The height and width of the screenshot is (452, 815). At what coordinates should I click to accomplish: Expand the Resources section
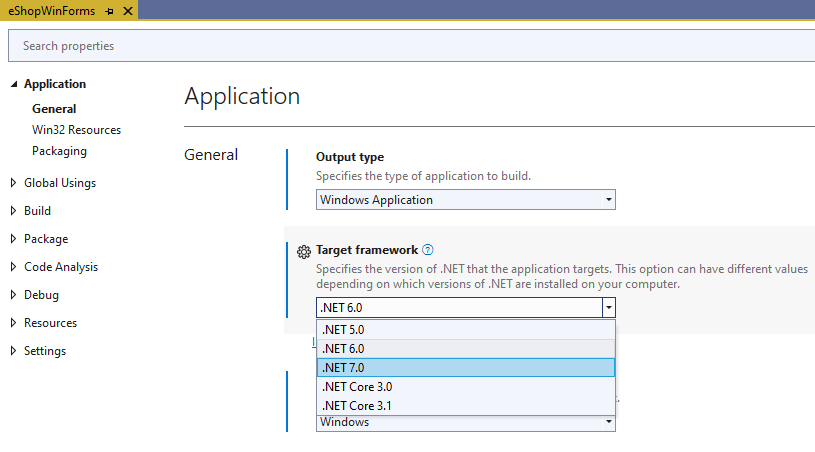coord(14,323)
